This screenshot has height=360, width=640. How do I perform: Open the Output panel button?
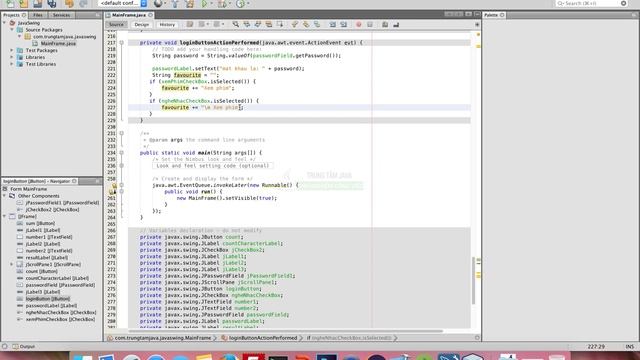pyautogui.click(x=24, y=347)
